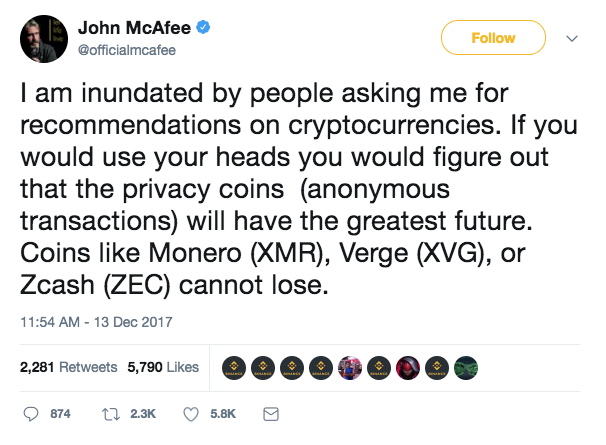Select the colorful photo liker avatar

[350, 368]
